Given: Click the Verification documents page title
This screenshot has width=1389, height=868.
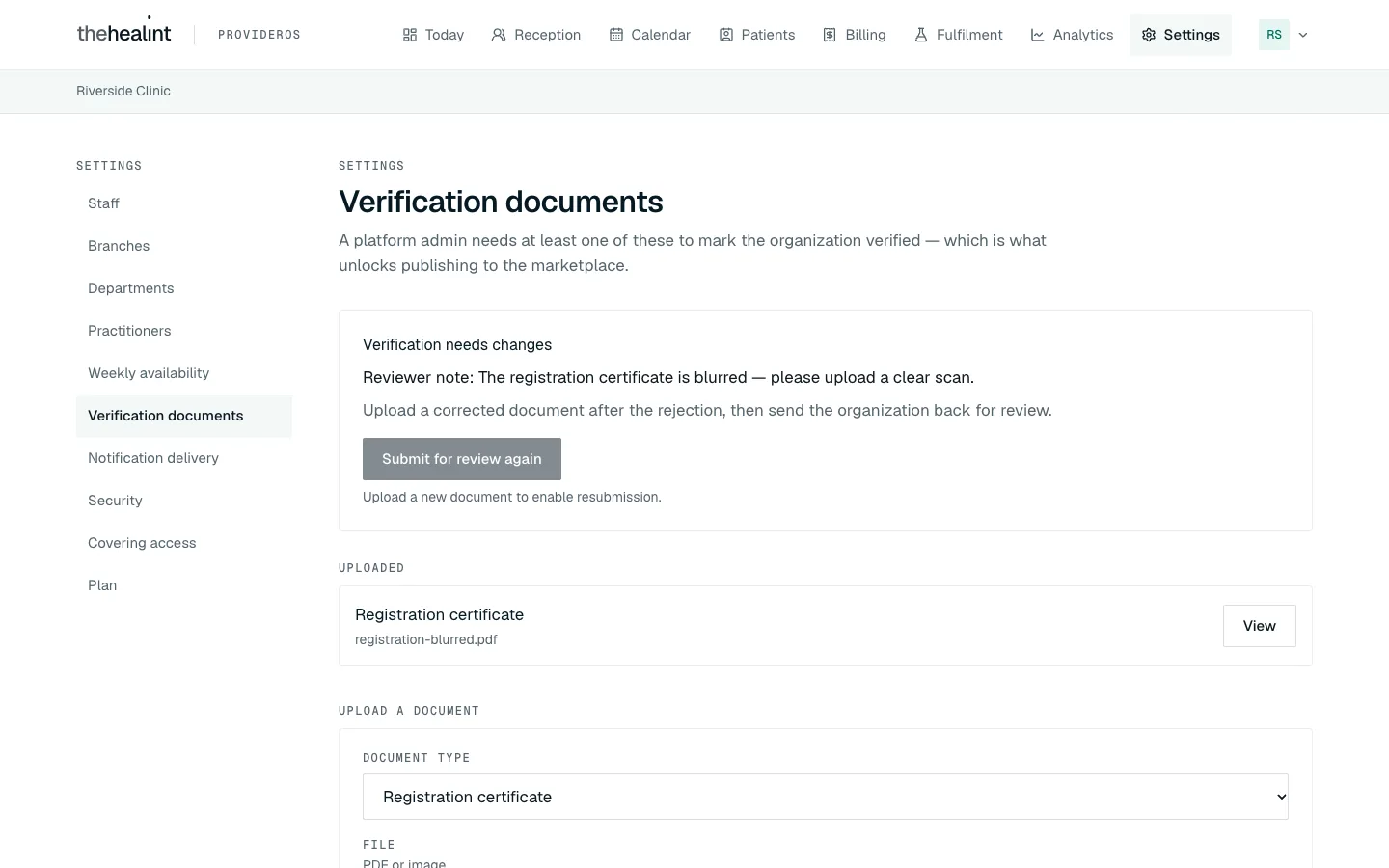Looking at the screenshot, I should coord(501,202).
